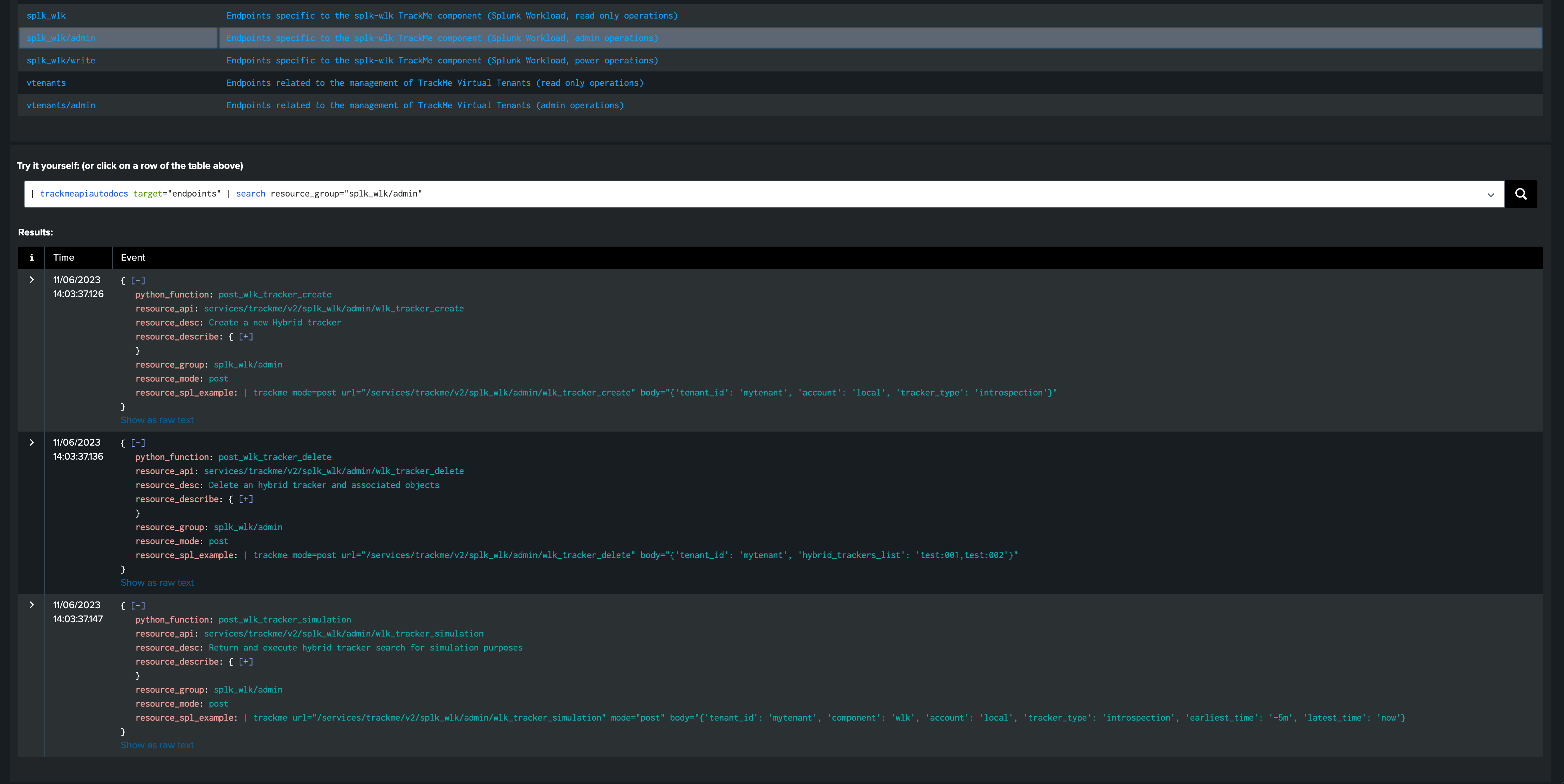This screenshot has width=1564, height=784.
Task: Click timestamp 11/06/2023 14:03:37.147
Action: (78, 612)
